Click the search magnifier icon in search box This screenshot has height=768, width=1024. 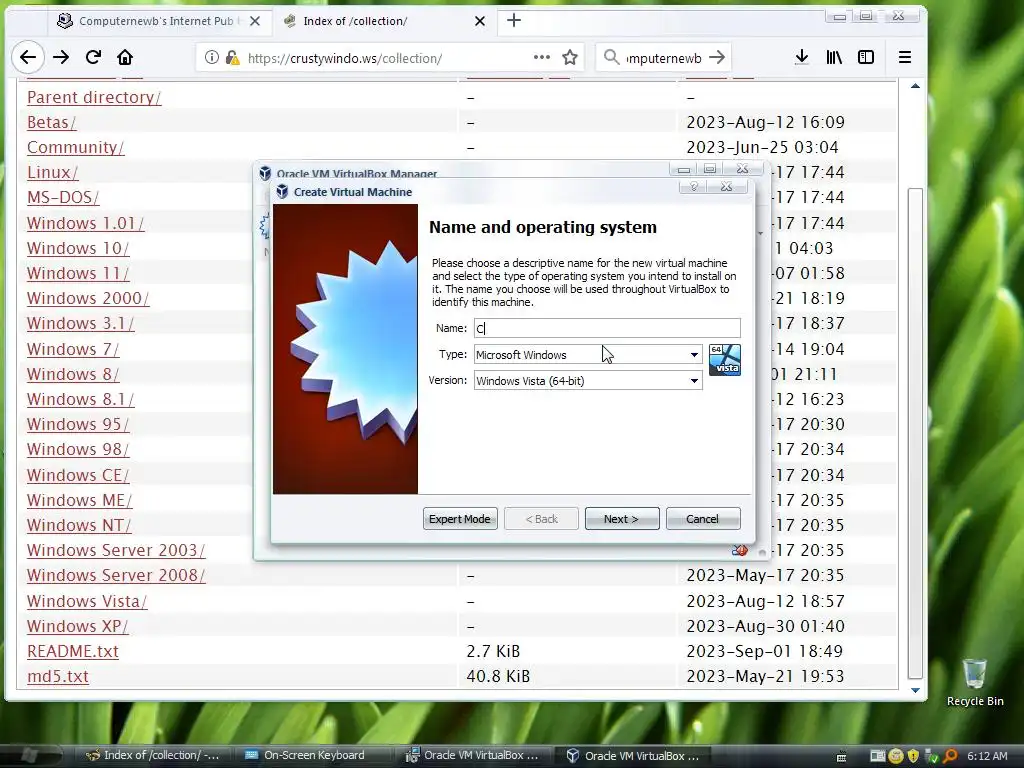(x=611, y=57)
